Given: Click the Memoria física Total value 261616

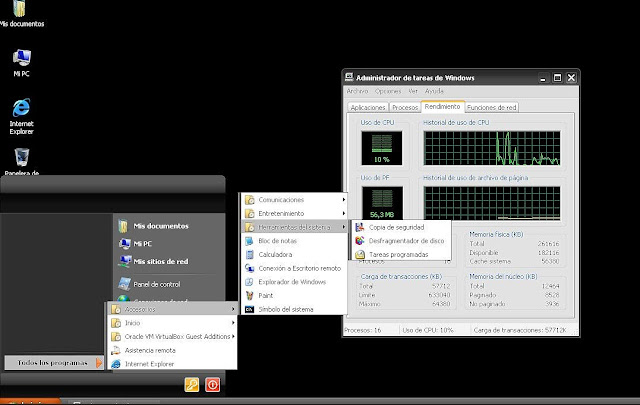Looking at the screenshot, I should pos(548,244).
